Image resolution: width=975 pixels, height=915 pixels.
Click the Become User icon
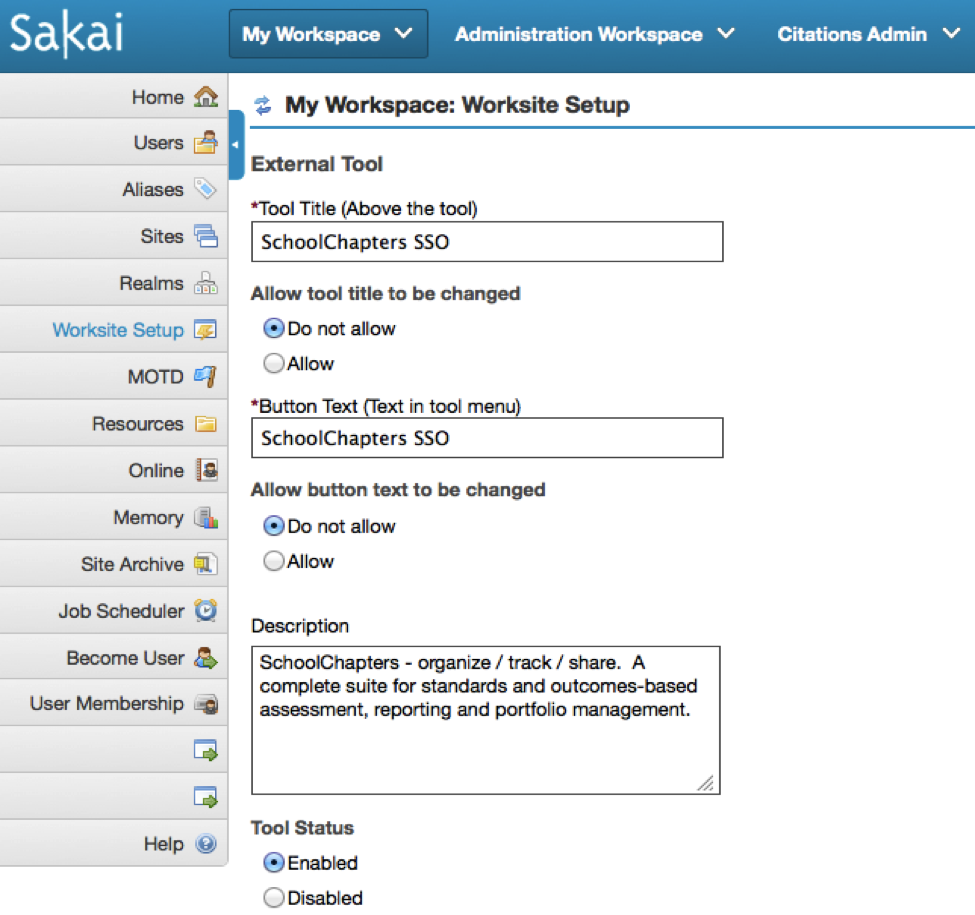(x=206, y=658)
